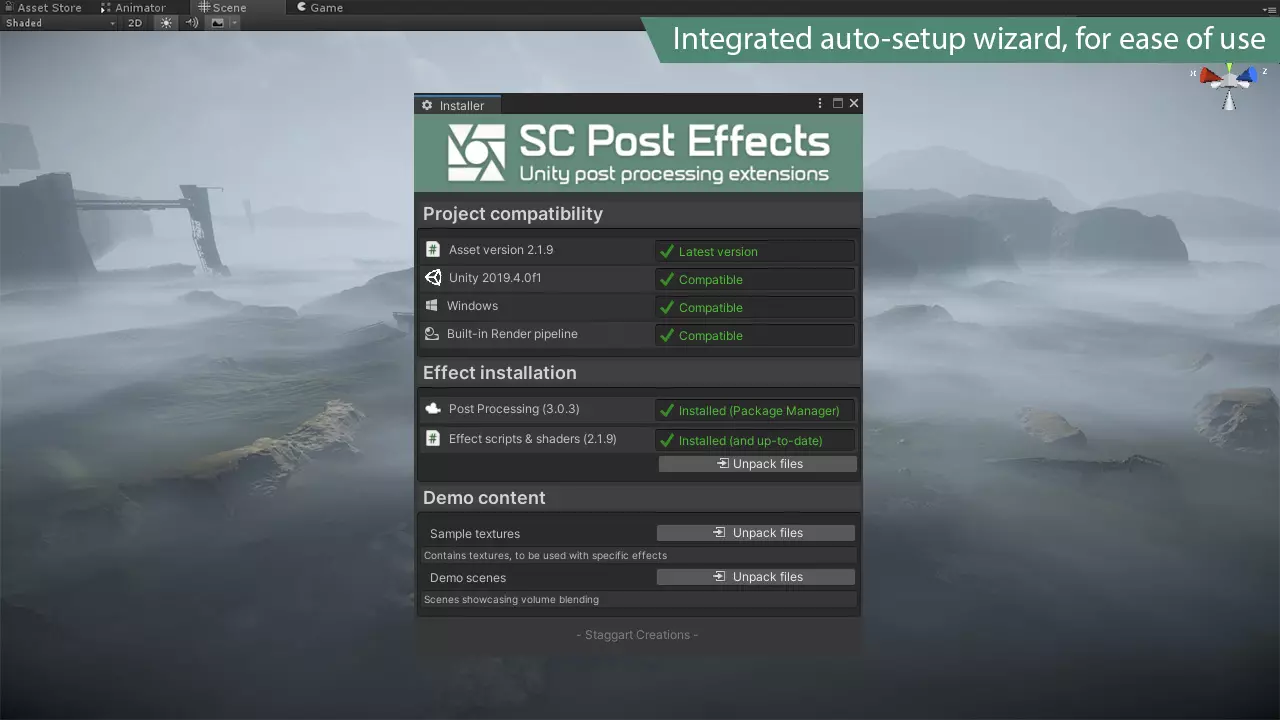Image resolution: width=1280 pixels, height=720 pixels.
Task: Click Compatible status for Windows
Action: click(x=755, y=307)
